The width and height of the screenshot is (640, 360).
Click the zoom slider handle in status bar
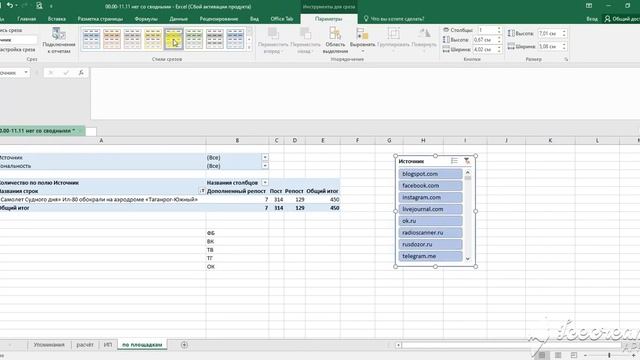pyautogui.click(x=609, y=356)
